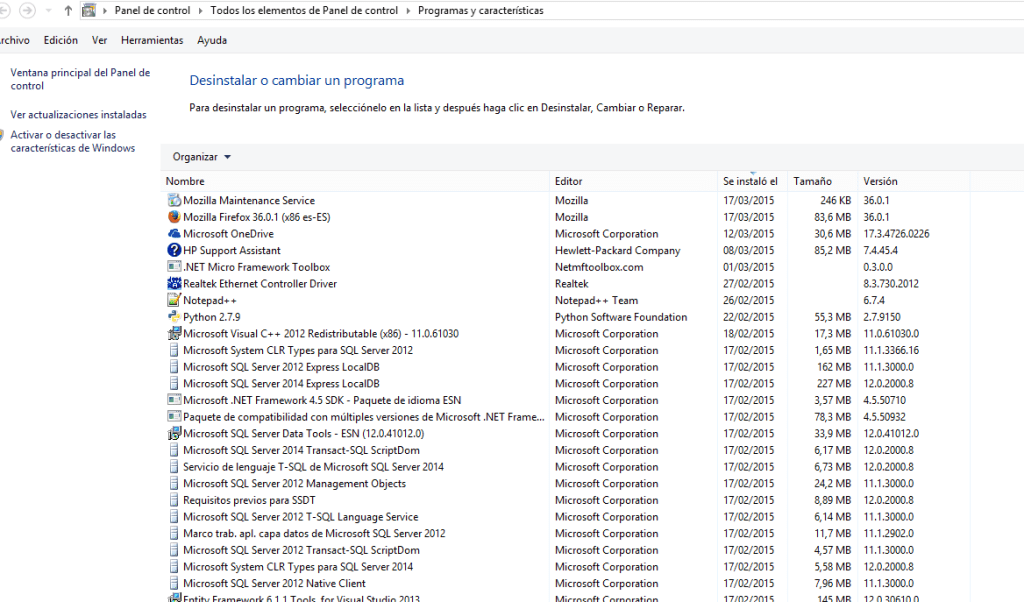This screenshot has width=1024, height=602.
Task: Click icon of System CLR Types SQL Server 2012
Action: [x=174, y=350]
